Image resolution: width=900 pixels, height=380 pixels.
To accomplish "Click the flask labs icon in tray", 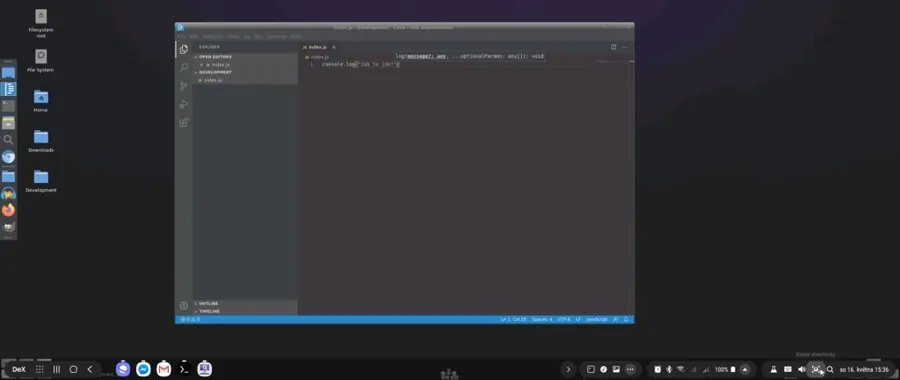I will click(773, 369).
